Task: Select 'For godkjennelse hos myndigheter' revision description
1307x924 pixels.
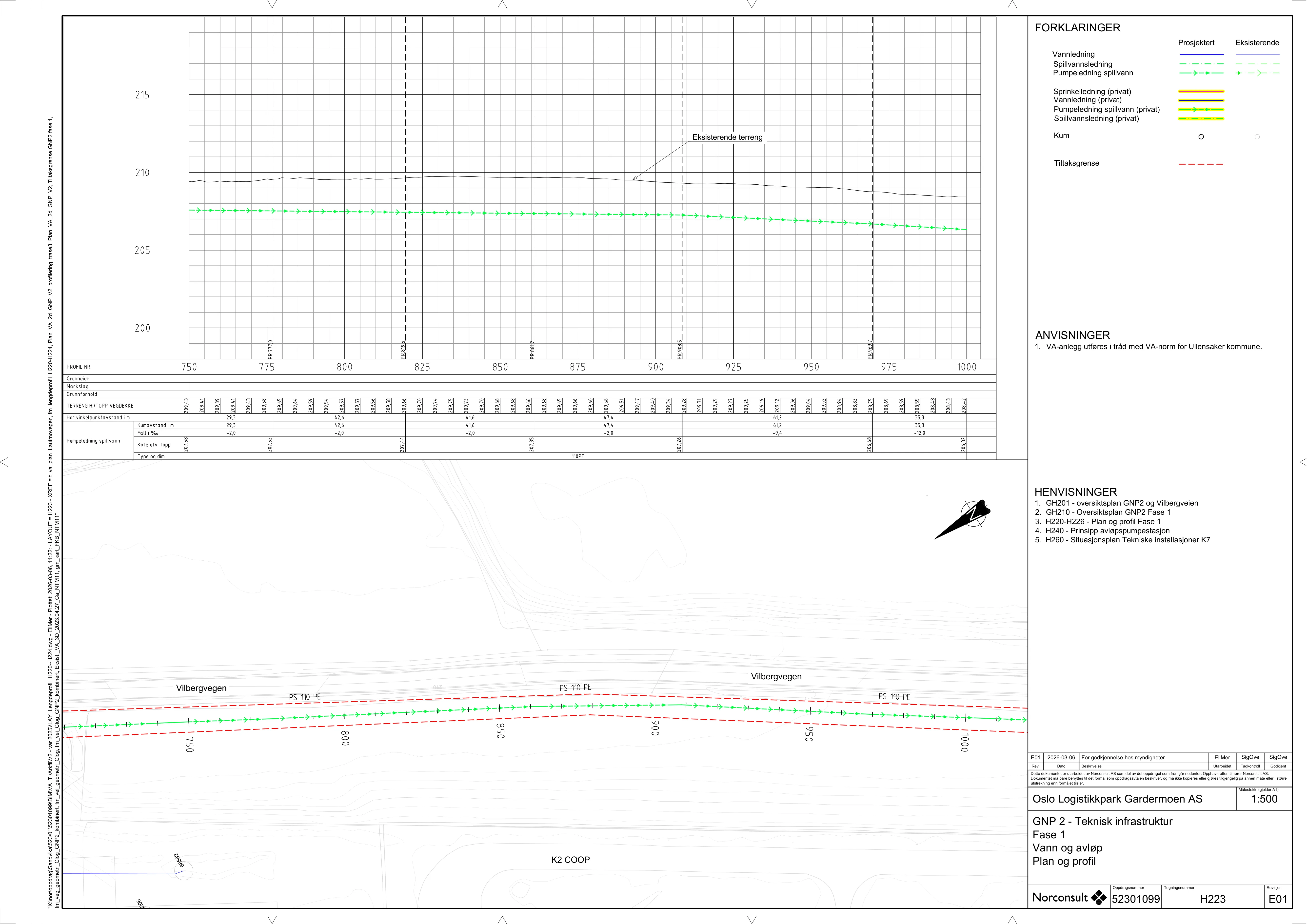Action: [x=1123, y=758]
